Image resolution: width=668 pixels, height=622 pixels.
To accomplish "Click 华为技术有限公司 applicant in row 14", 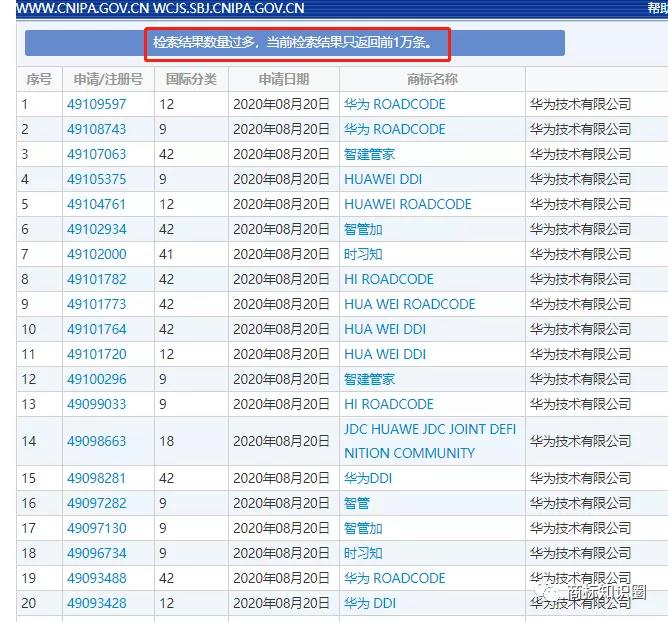I will coord(580,441).
